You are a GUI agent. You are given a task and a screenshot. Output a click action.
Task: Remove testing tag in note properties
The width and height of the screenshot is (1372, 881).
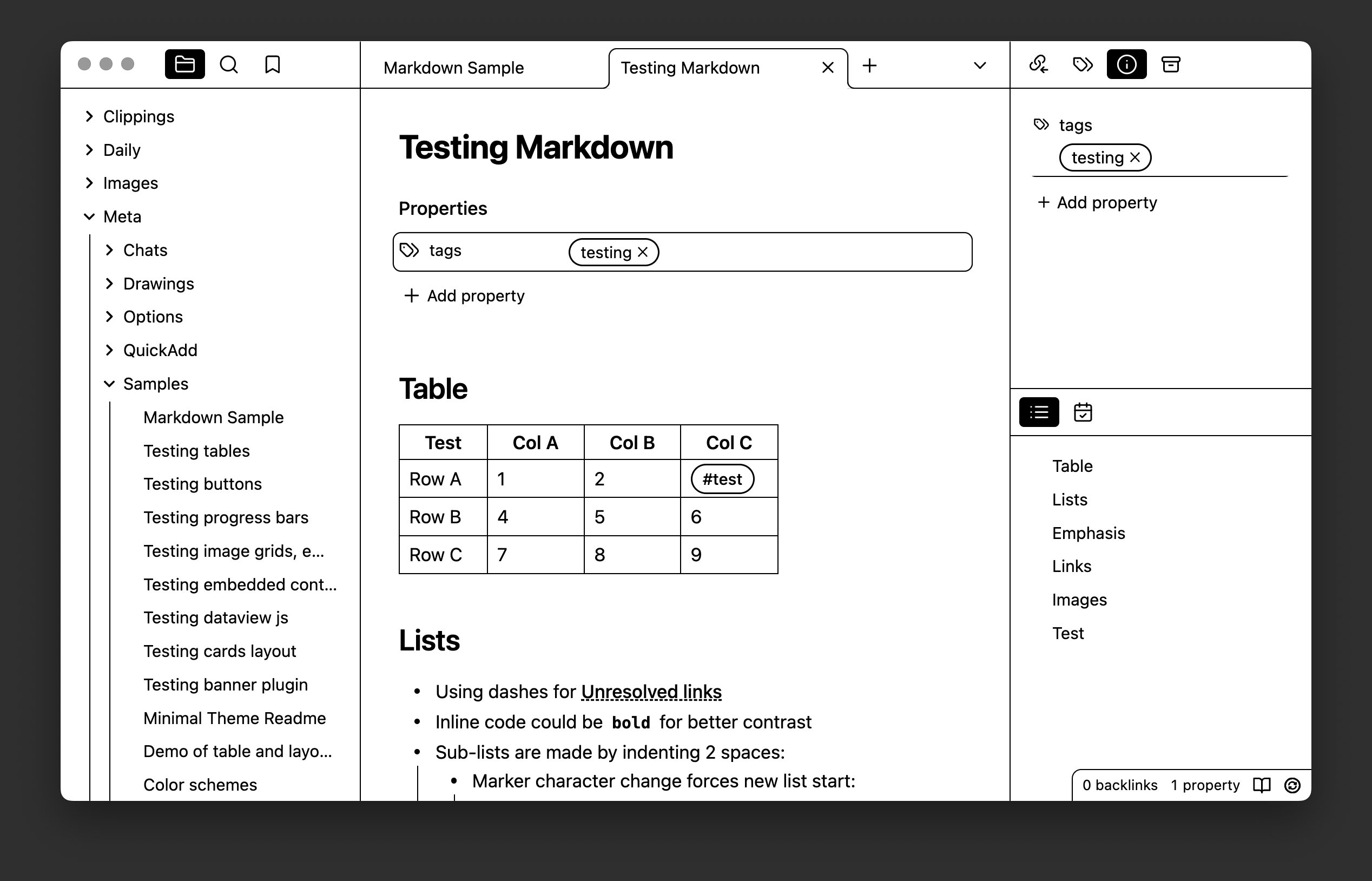[x=643, y=252]
